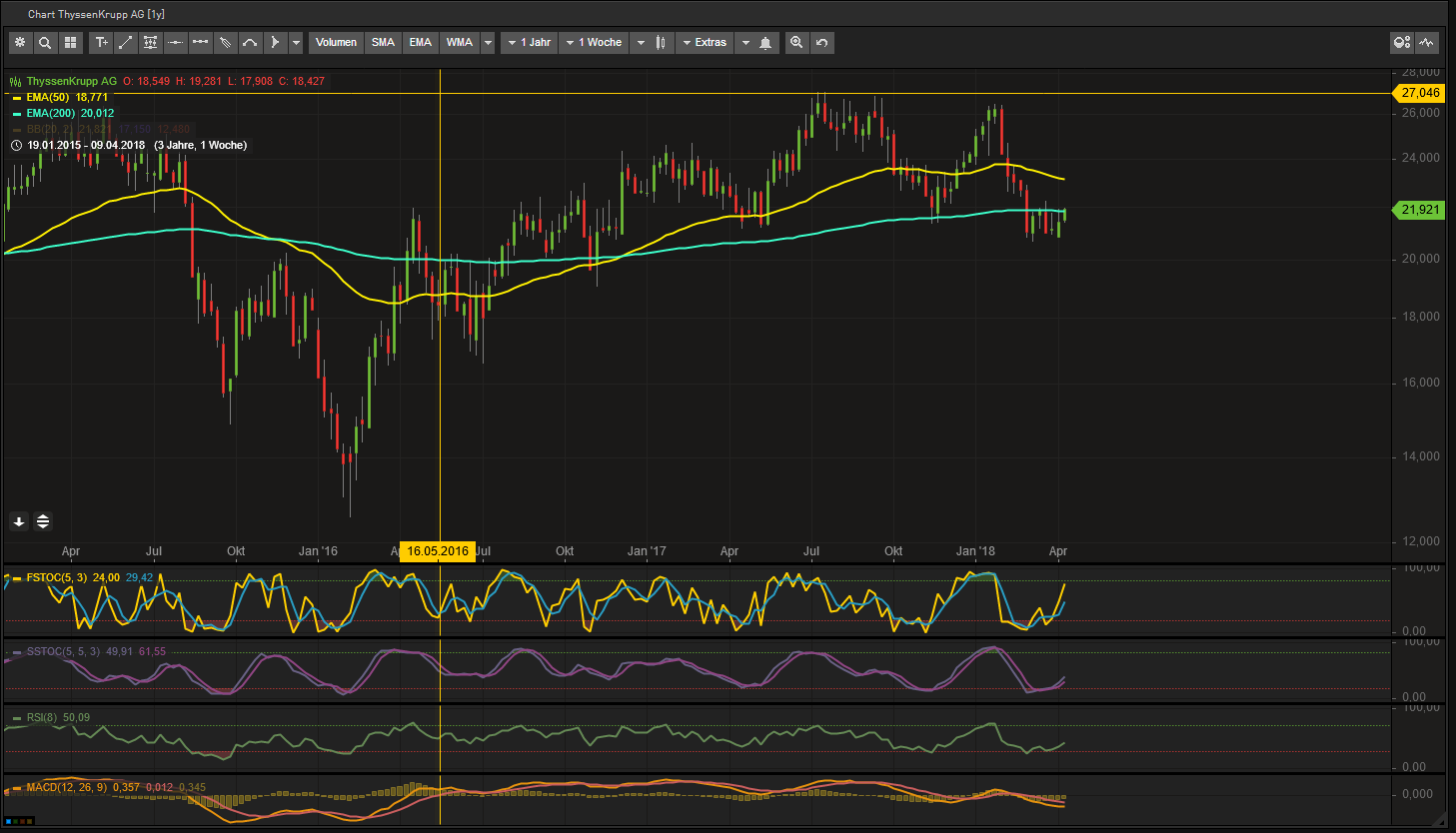Toggle the EMA overlay display
Image resolution: width=1456 pixels, height=833 pixels.
(x=420, y=42)
